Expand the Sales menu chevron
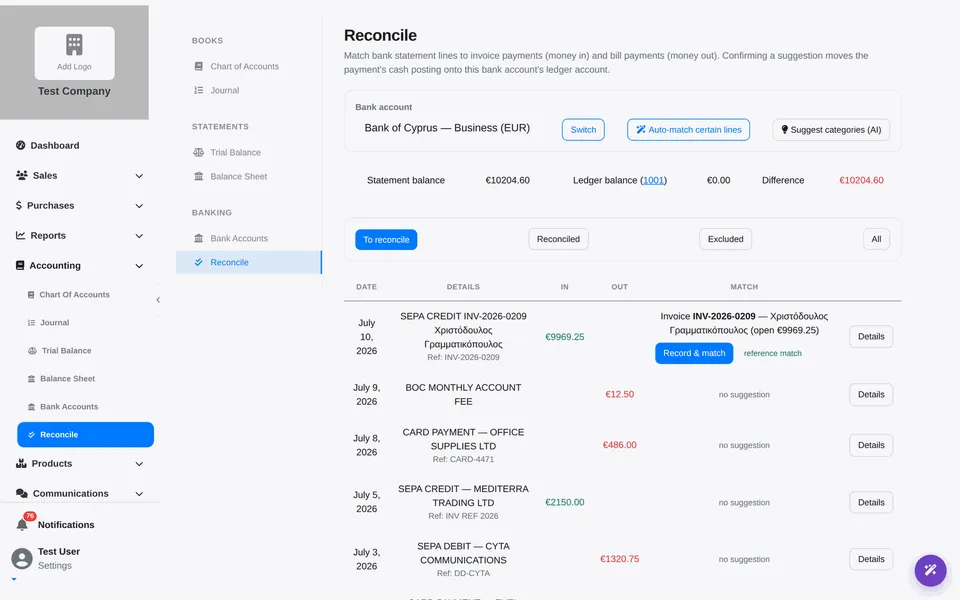The height and width of the screenshot is (600, 960). [139, 176]
